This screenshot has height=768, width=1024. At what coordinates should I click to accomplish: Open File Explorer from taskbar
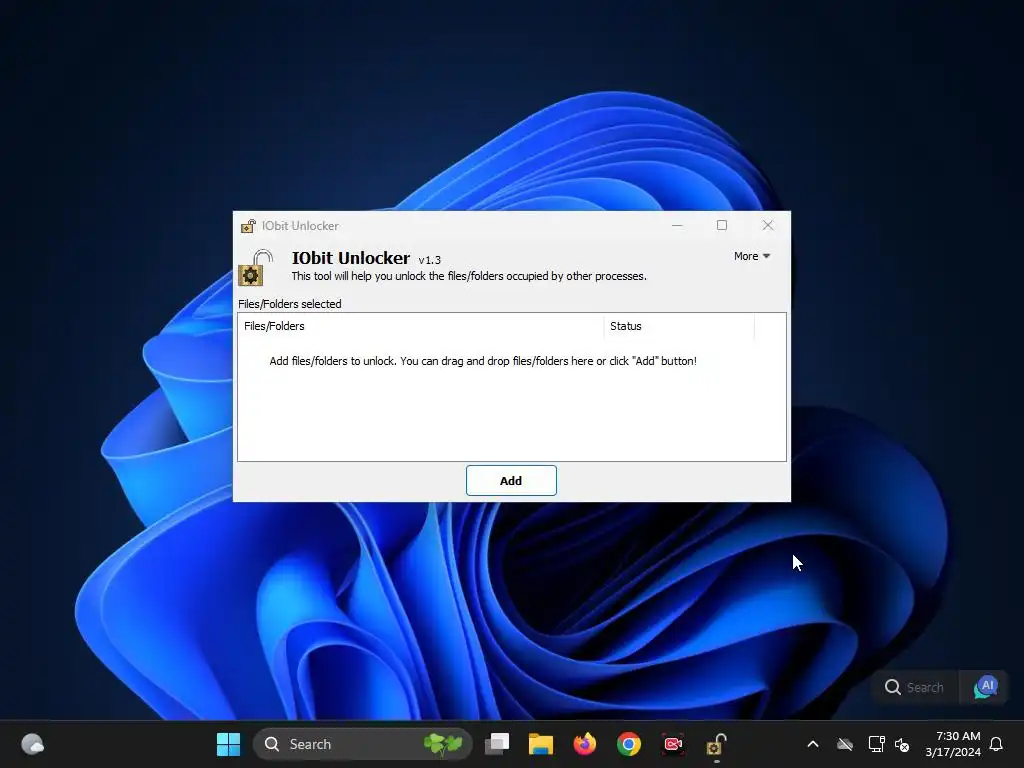click(541, 744)
